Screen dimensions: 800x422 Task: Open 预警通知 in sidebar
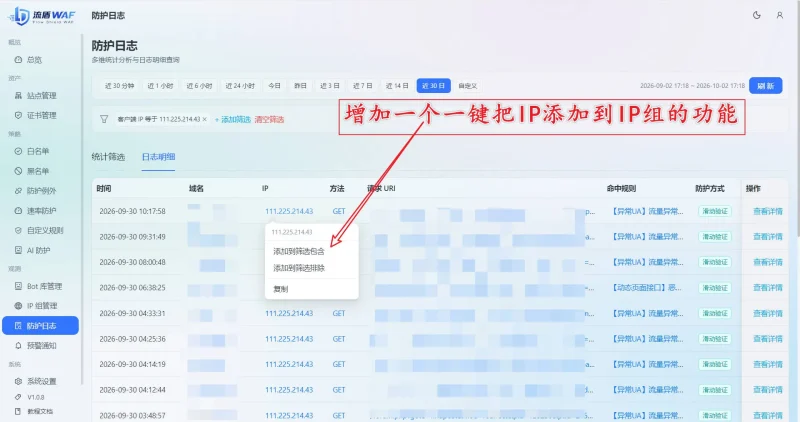tap(41, 345)
